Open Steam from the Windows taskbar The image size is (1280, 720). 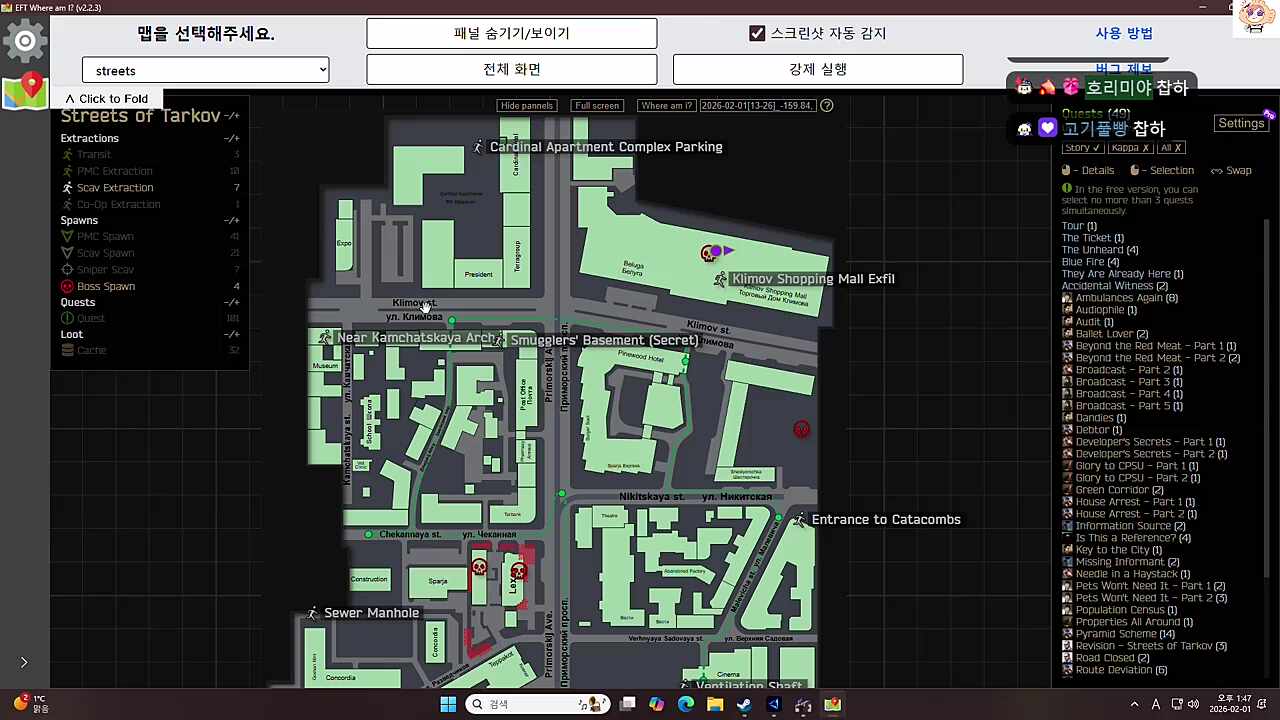(744, 704)
